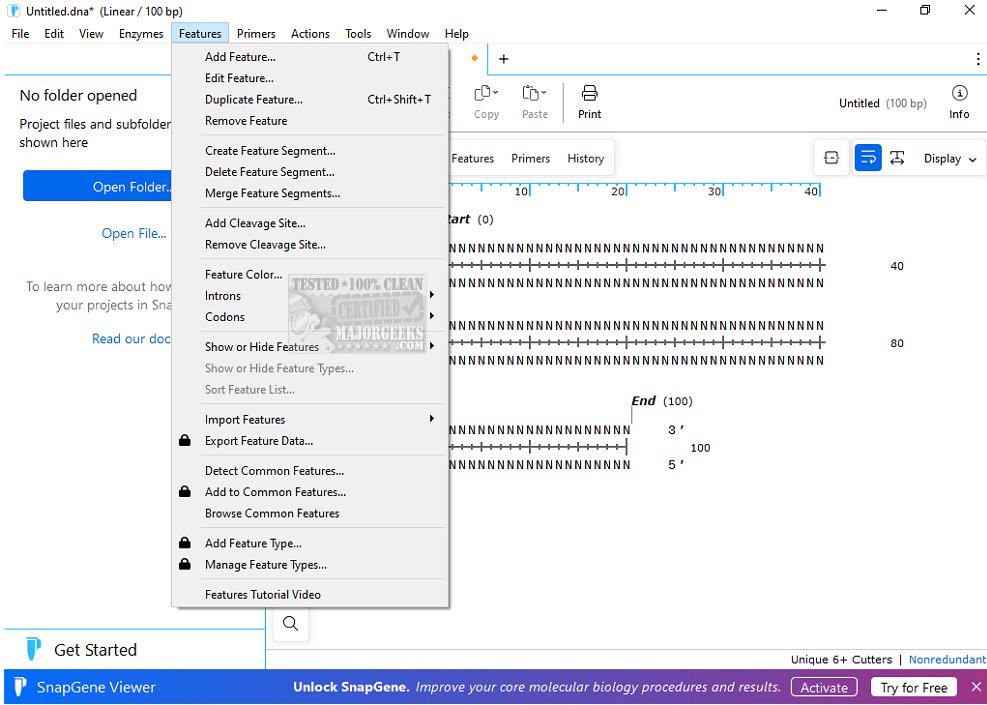Choose Merge Feature Segments

pyautogui.click(x=310, y=193)
